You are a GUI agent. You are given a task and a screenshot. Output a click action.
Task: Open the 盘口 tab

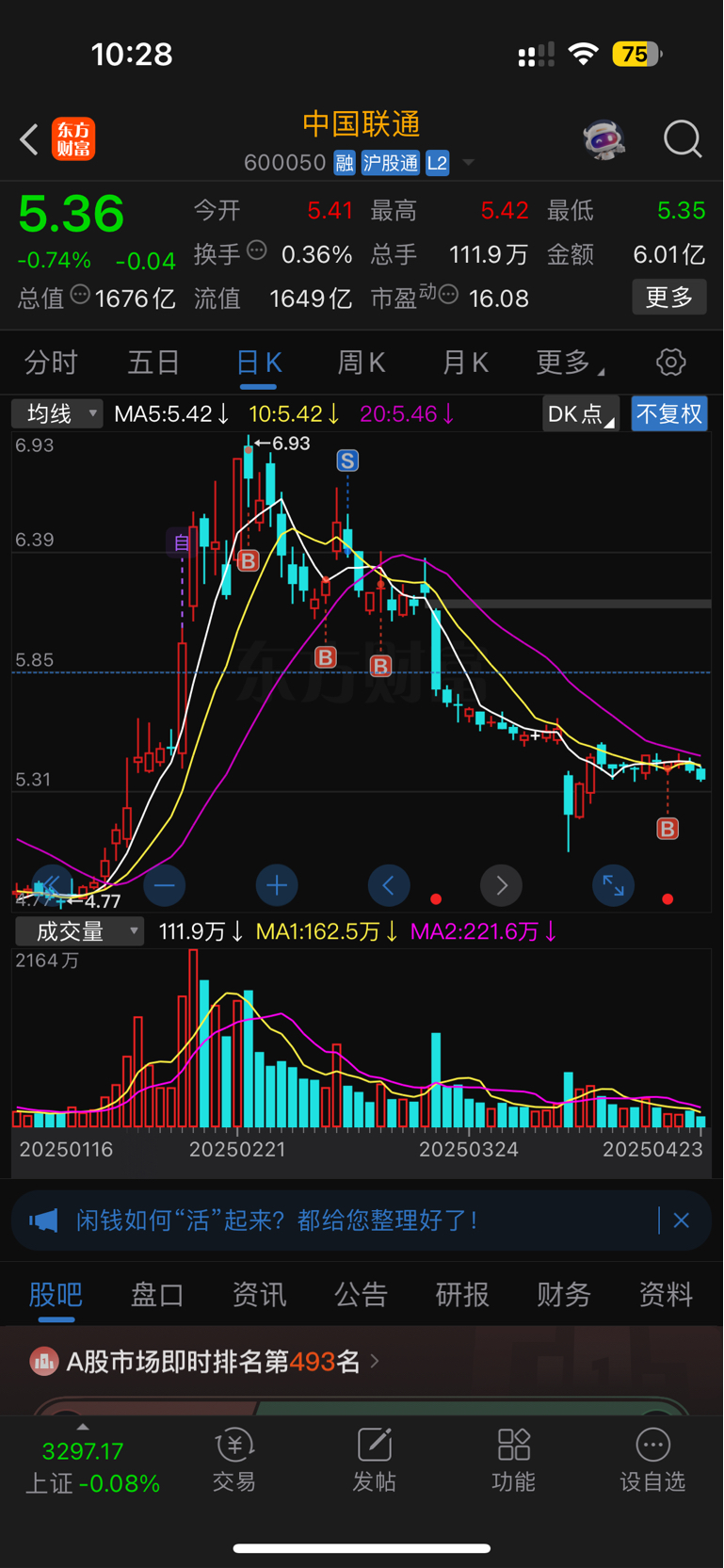tap(157, 1295)
